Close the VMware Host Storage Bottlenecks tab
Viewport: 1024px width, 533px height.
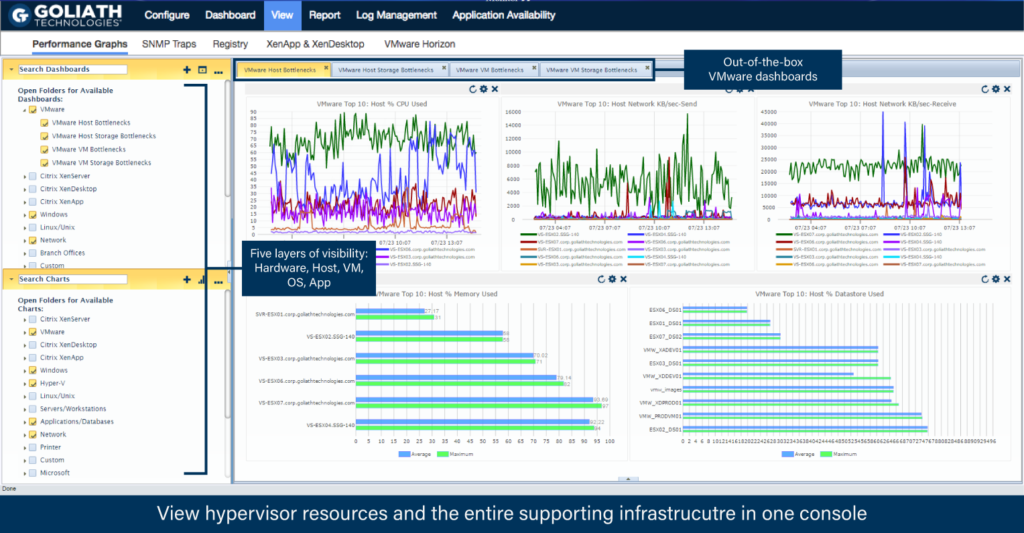click(441, 69)
